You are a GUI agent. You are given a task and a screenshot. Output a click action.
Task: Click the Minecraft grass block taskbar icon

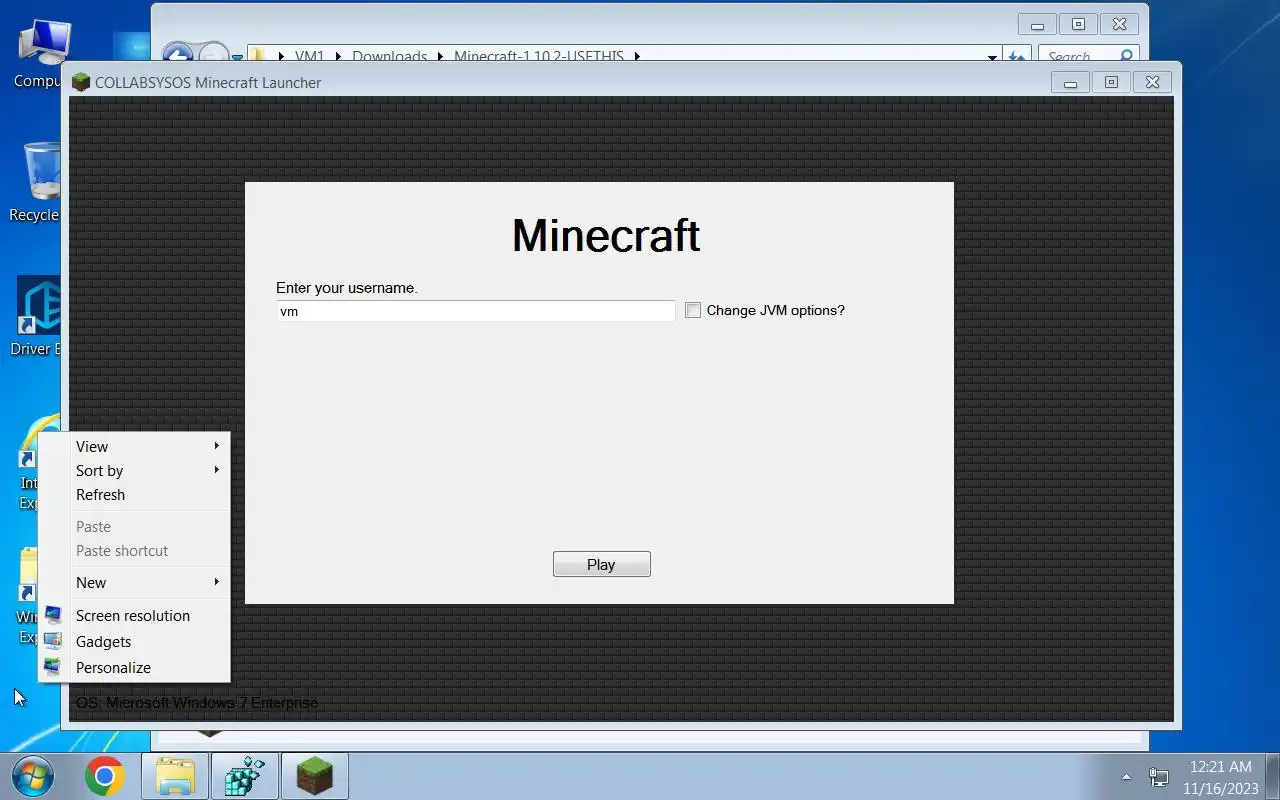coord(314,776)
